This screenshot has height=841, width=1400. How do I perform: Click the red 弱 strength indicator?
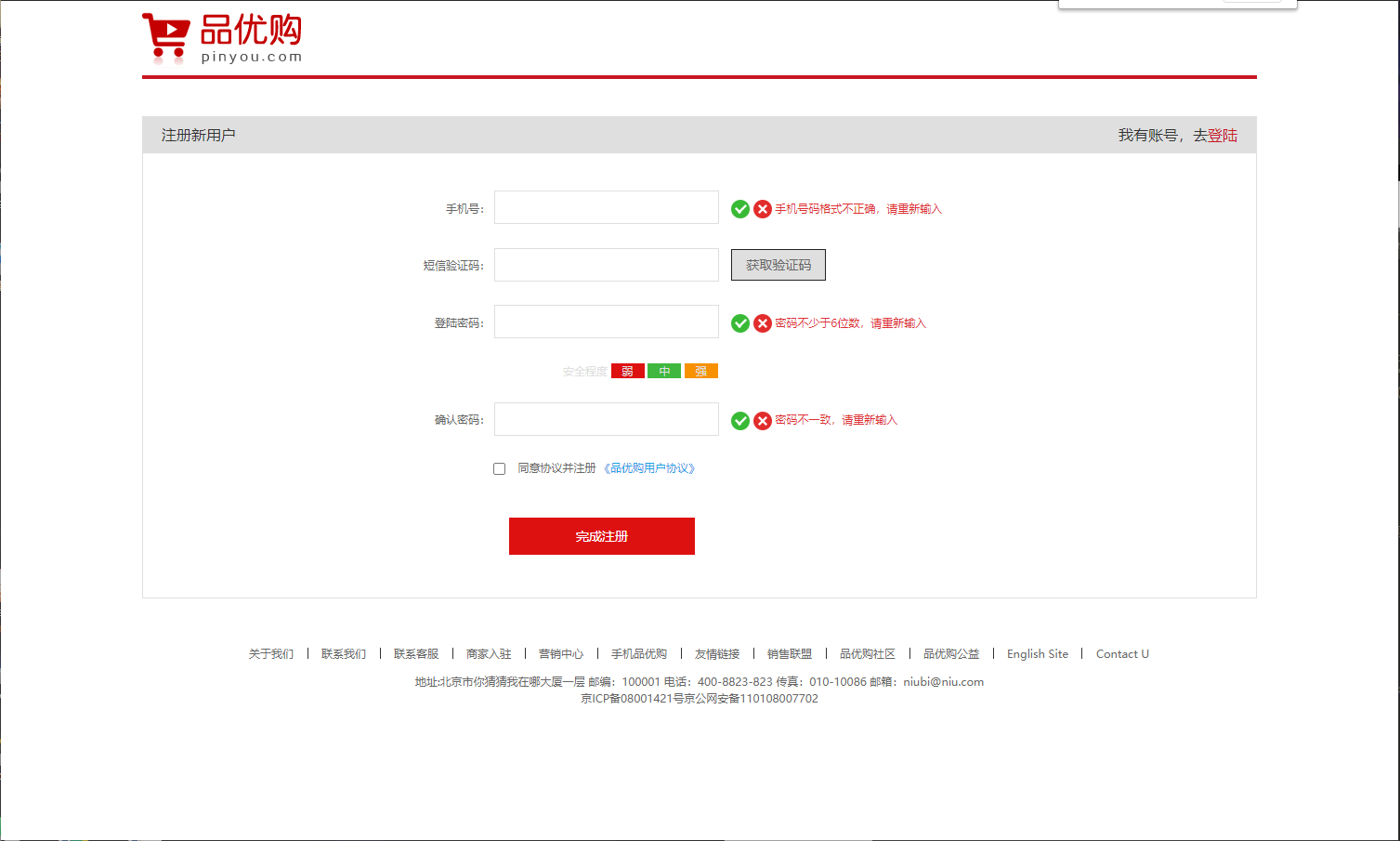[628, 371]
